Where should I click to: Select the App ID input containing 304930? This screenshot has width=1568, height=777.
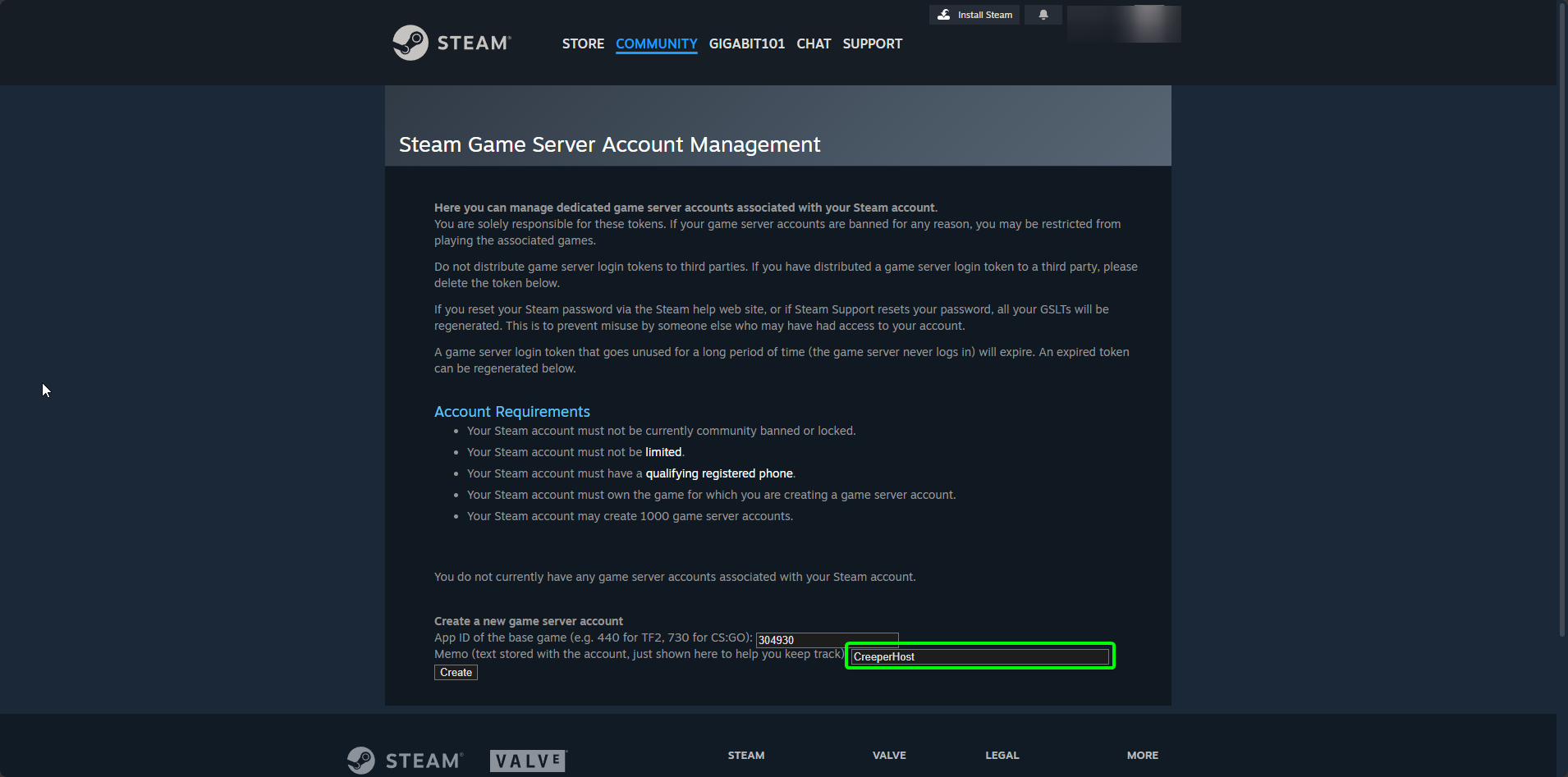pyautogui.click(x=826, y=639)
